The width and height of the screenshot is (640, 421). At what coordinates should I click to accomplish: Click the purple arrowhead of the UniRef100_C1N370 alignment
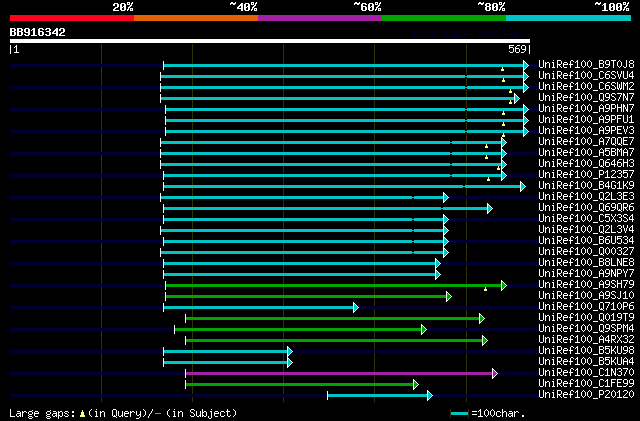coord(495,373)
